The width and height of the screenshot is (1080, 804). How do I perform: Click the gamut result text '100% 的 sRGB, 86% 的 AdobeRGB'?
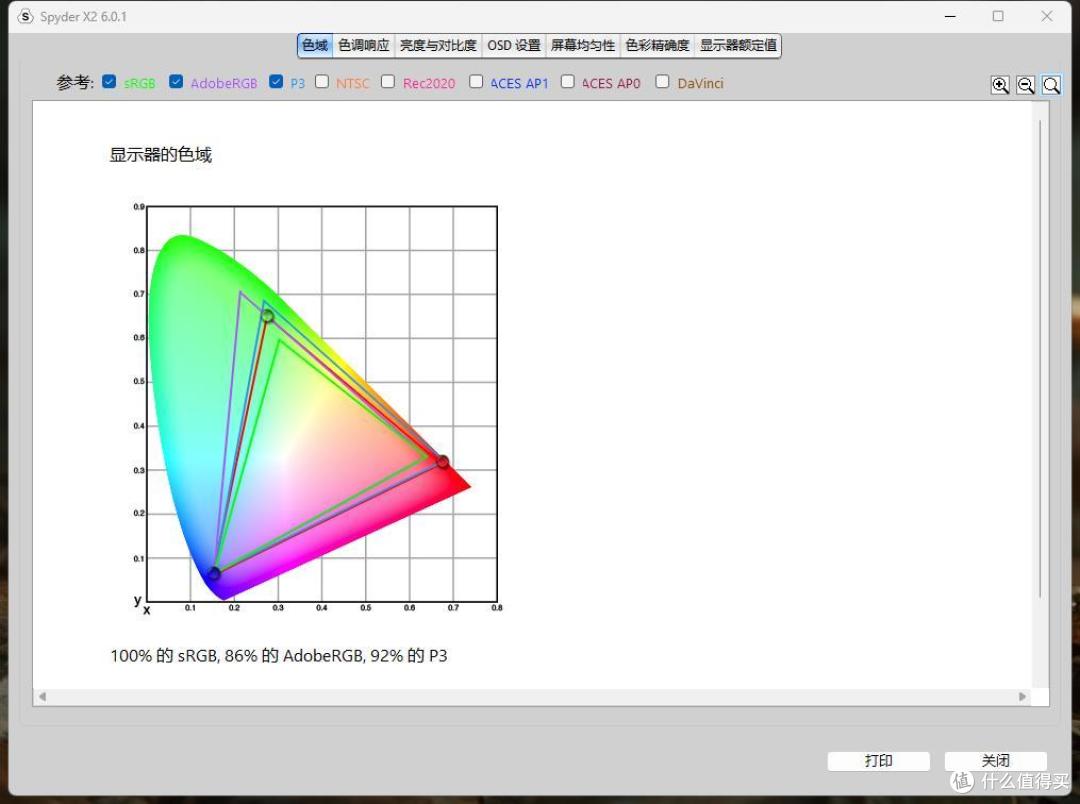click(238, 655)
